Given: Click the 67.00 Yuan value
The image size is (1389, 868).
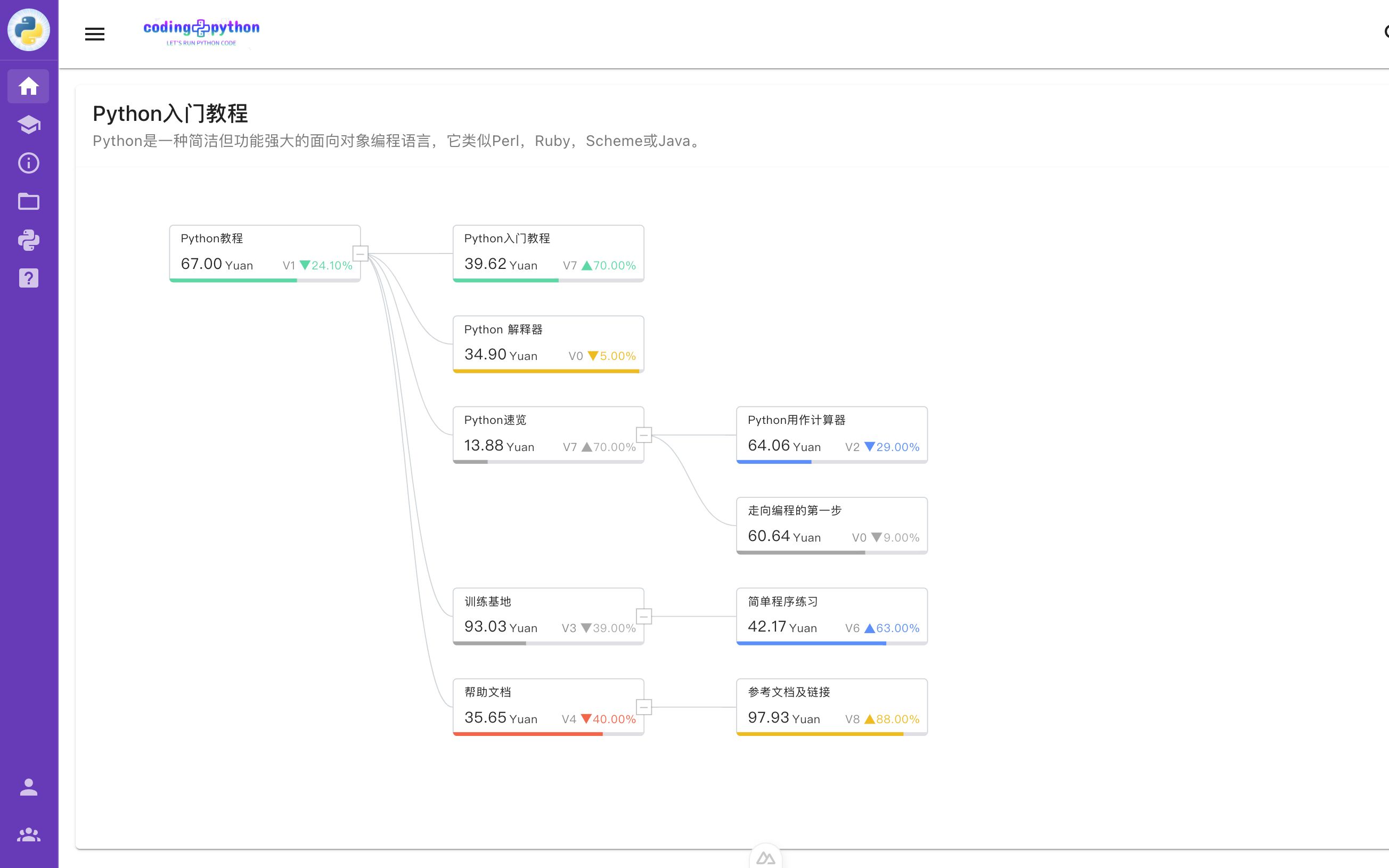Looking at the screenshot, I should tap(217, 264).
